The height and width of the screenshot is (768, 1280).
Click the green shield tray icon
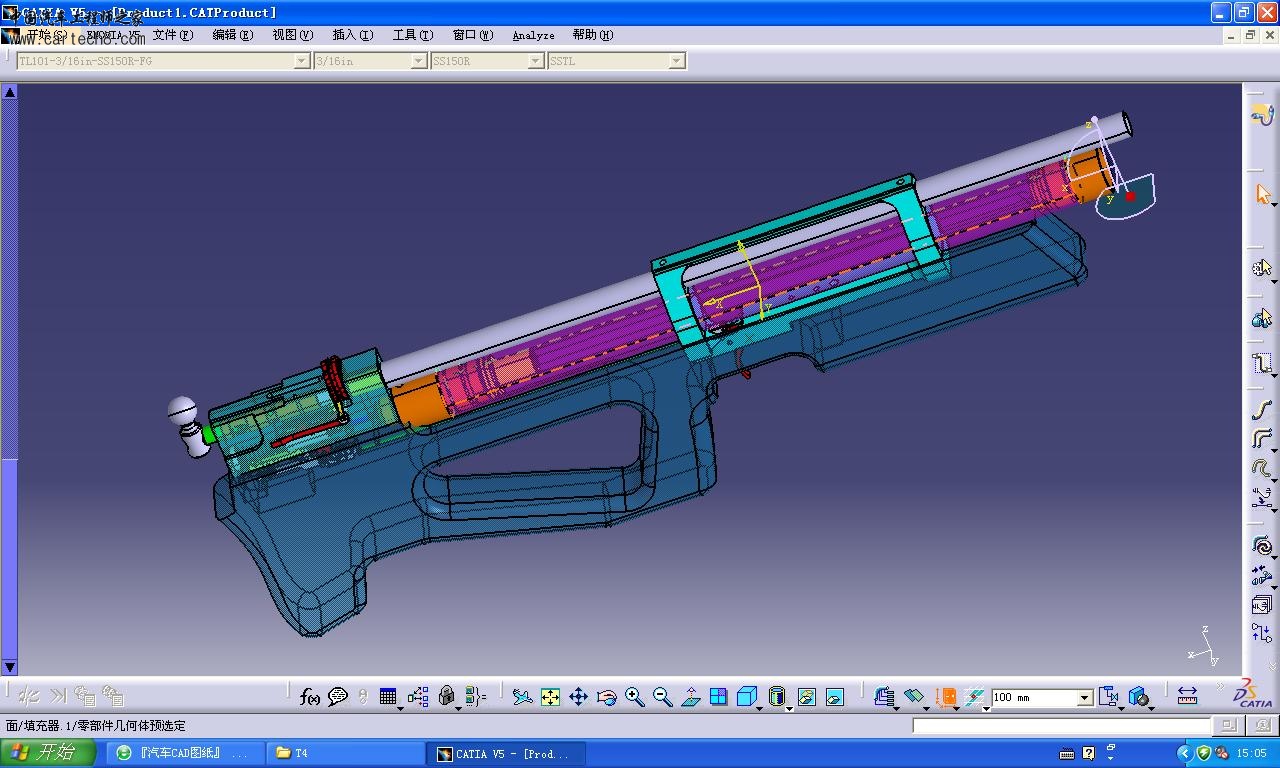click(1204, 753)
